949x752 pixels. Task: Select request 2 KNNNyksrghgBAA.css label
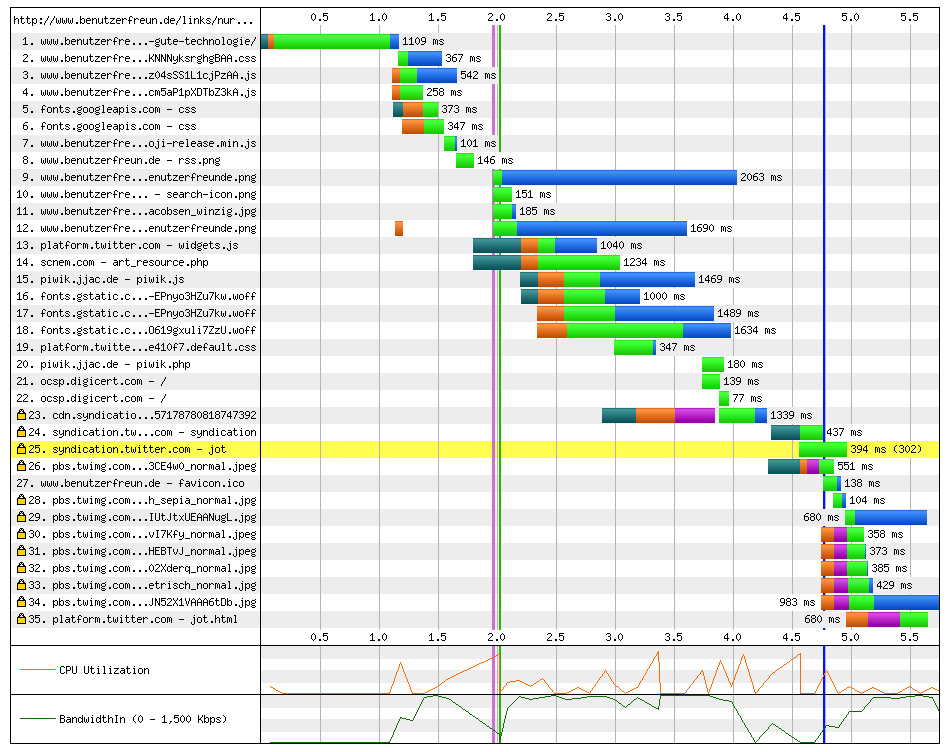coord(139,58)
